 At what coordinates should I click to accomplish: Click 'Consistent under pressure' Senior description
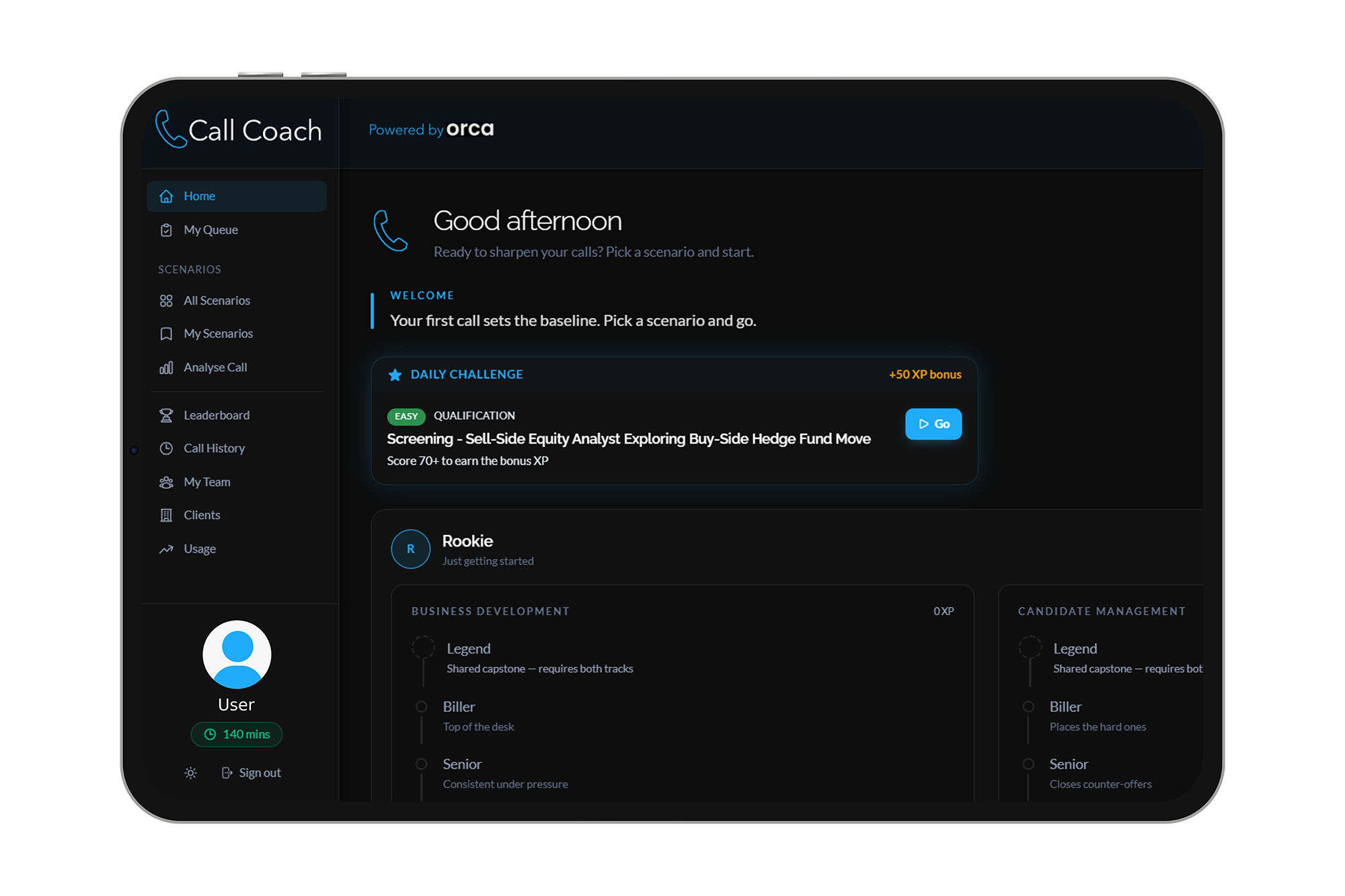[505, 784]
